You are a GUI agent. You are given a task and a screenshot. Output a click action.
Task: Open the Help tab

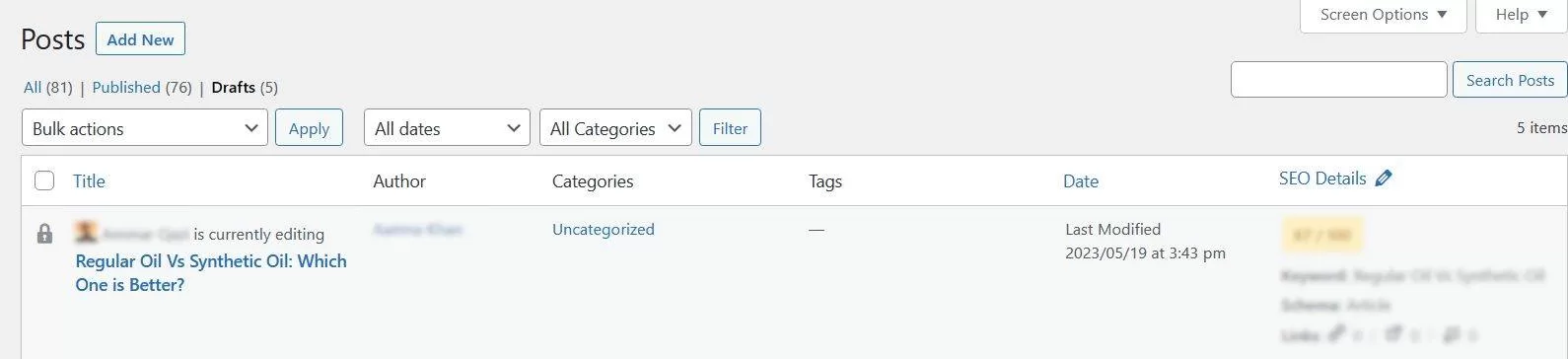point(1521,15)
